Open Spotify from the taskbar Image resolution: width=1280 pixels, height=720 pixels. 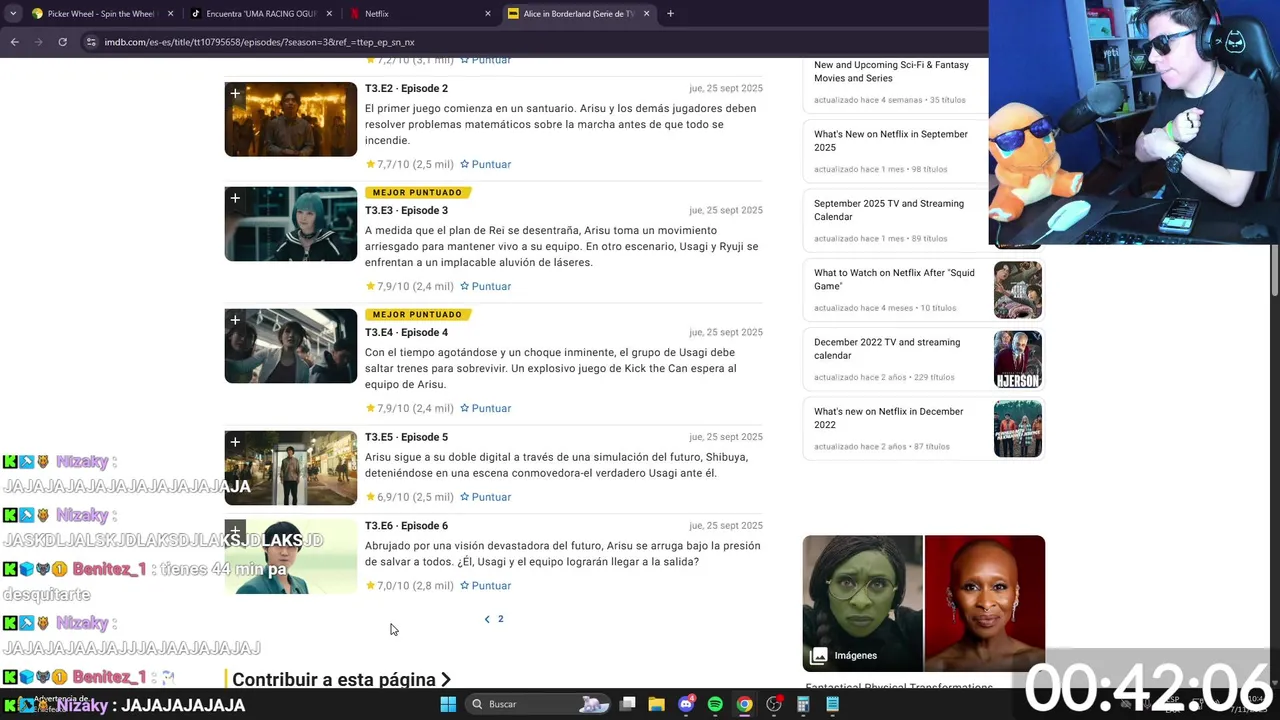tap(715, 704)
